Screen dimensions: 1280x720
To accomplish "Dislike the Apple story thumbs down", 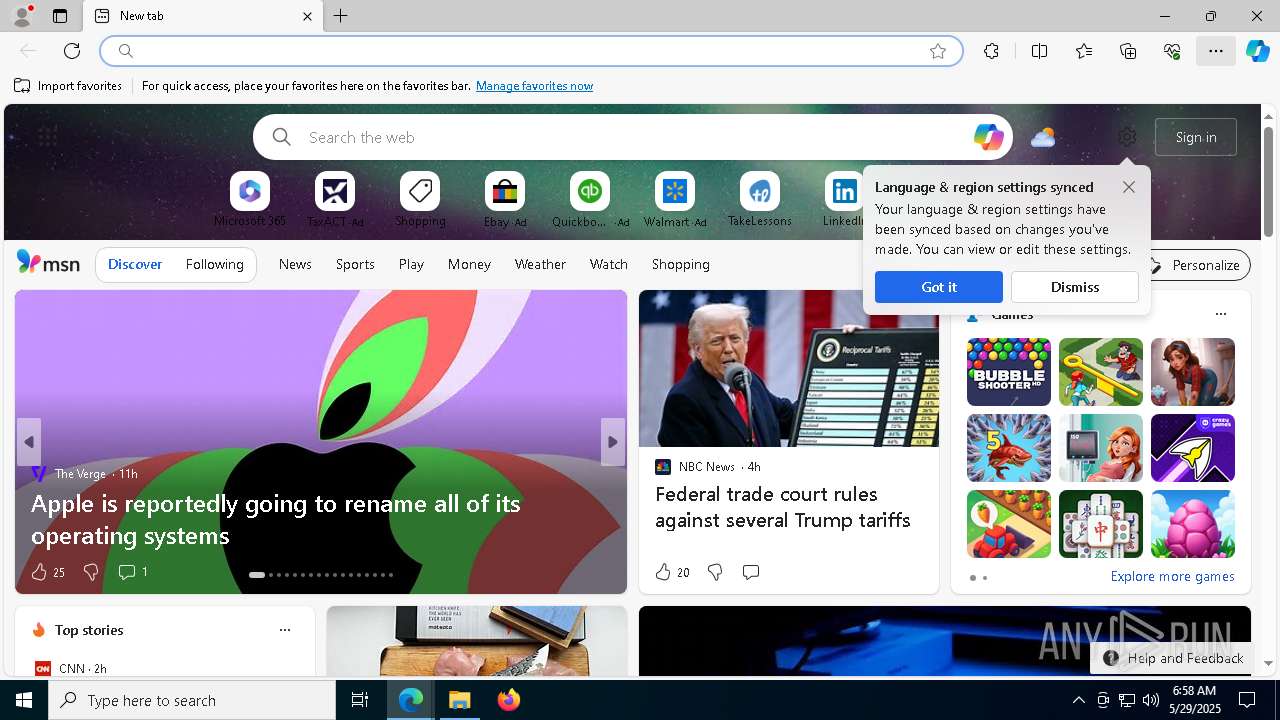I will 91,572.
